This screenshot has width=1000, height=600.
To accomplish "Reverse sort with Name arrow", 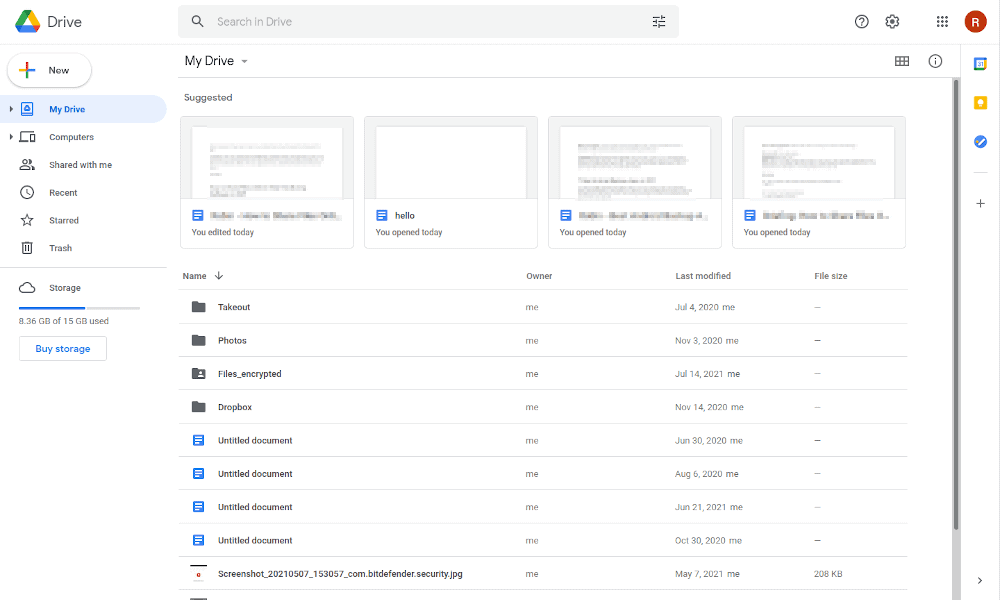I will [x=219, y=275].
